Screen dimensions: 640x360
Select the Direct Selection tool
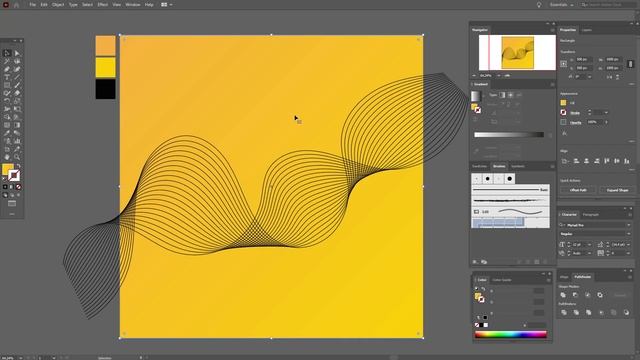[17, 53]
